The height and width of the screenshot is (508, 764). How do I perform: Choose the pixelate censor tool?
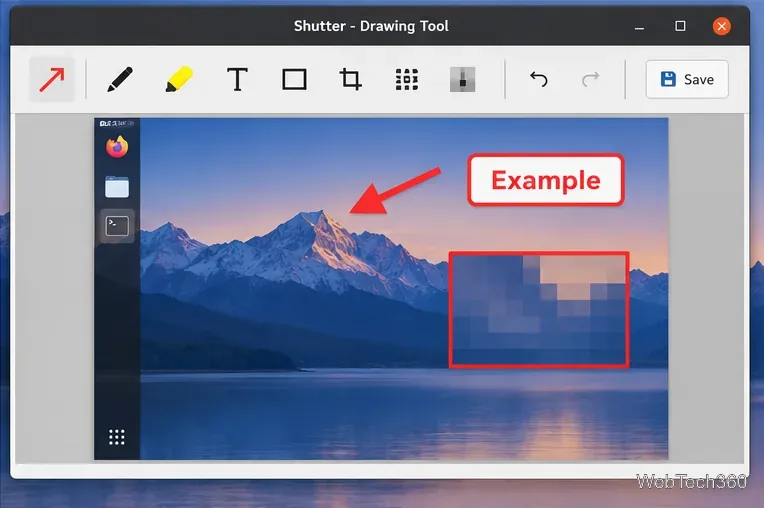pos(407,79)
